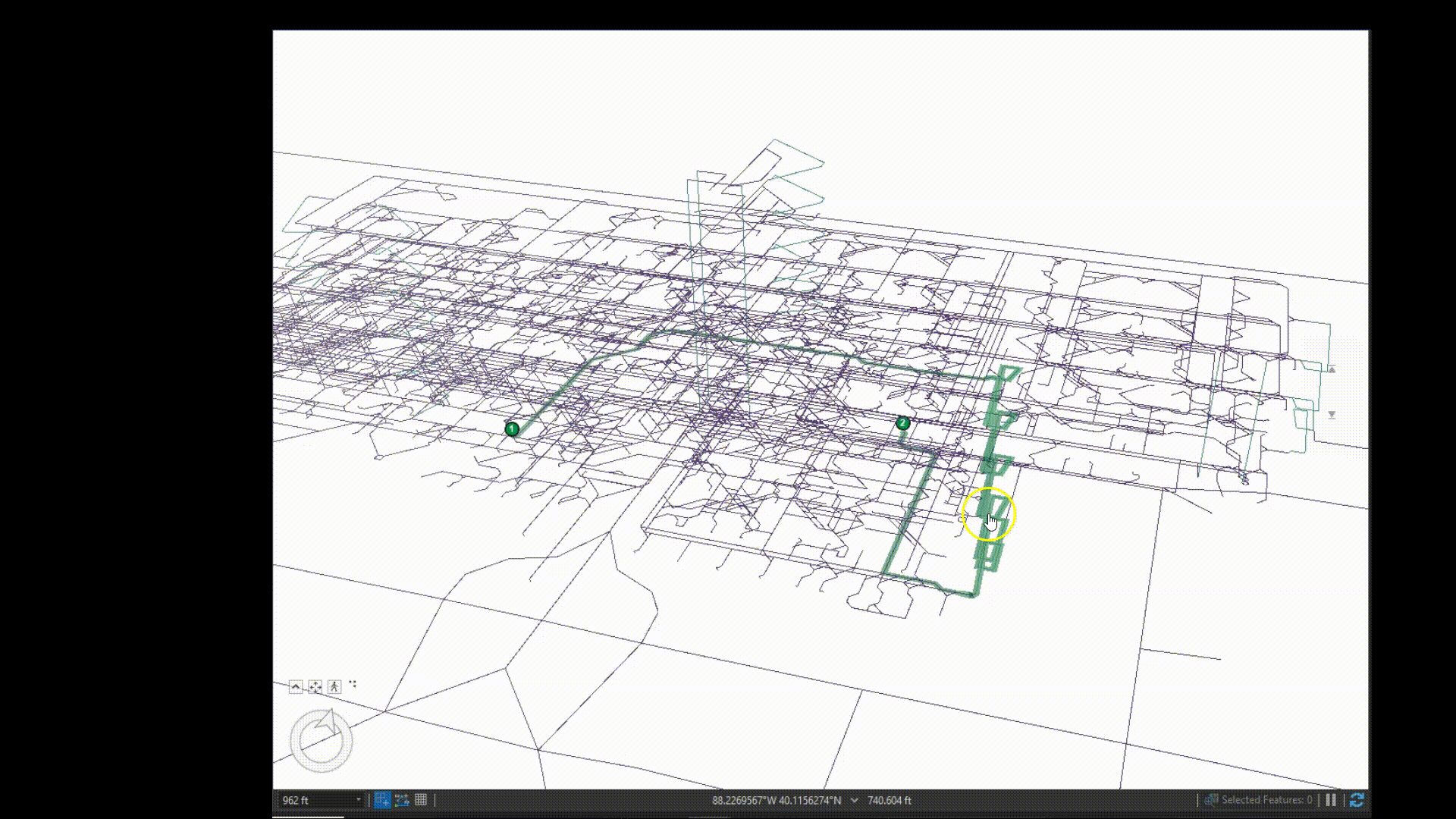Toggle snapping button in status bar
The image size is (1456, 819).
pos(382,800)
